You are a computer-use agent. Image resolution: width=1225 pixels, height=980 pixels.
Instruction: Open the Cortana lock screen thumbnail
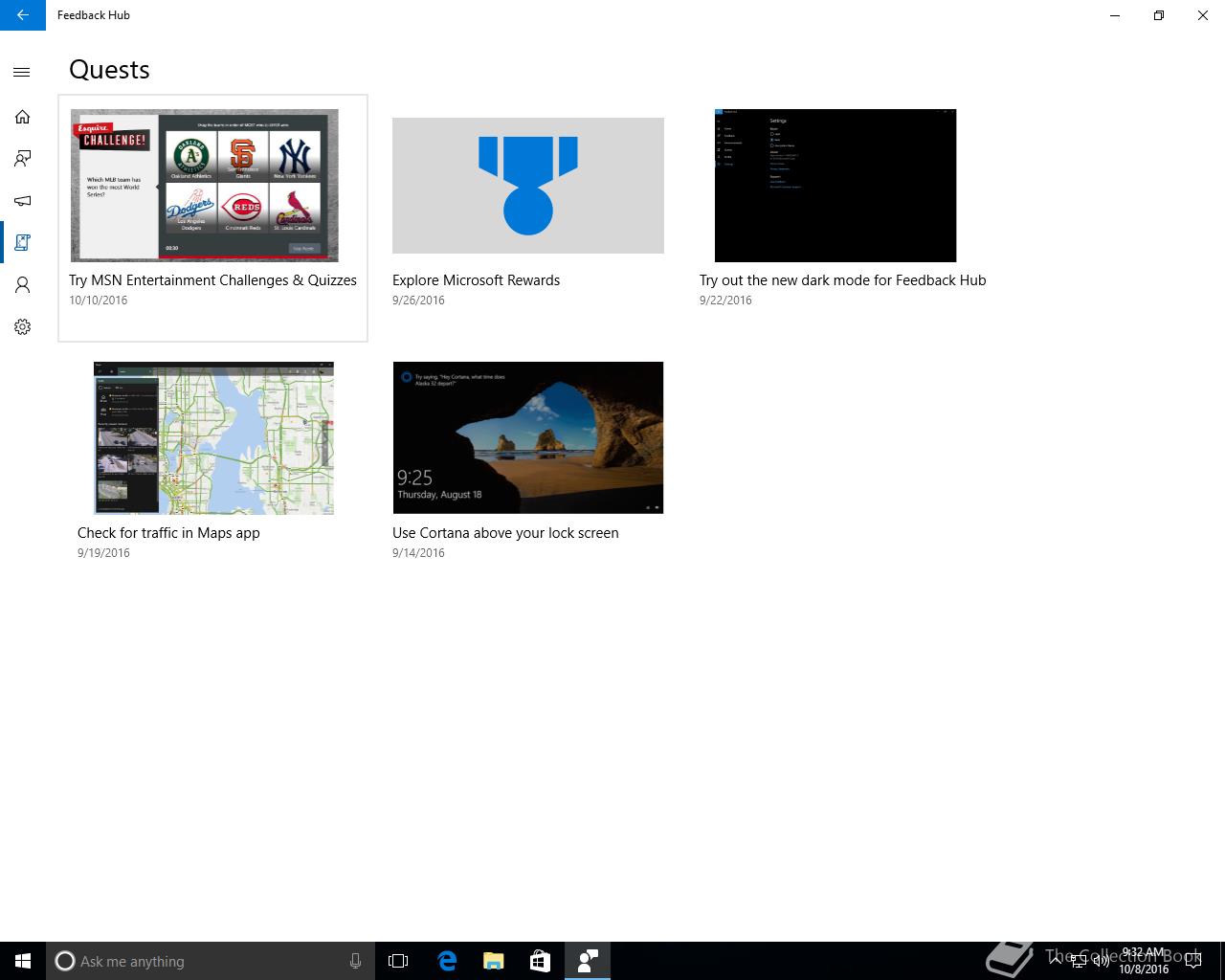[528, 437]
